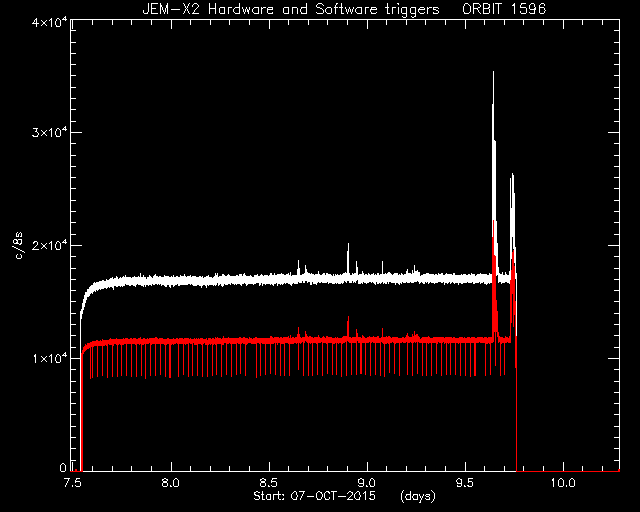The width and height of the screenshot is (640, 512).
Task: Click the 'Start: 07-OCT-2015' label
Action: click(x=314, y=496)
